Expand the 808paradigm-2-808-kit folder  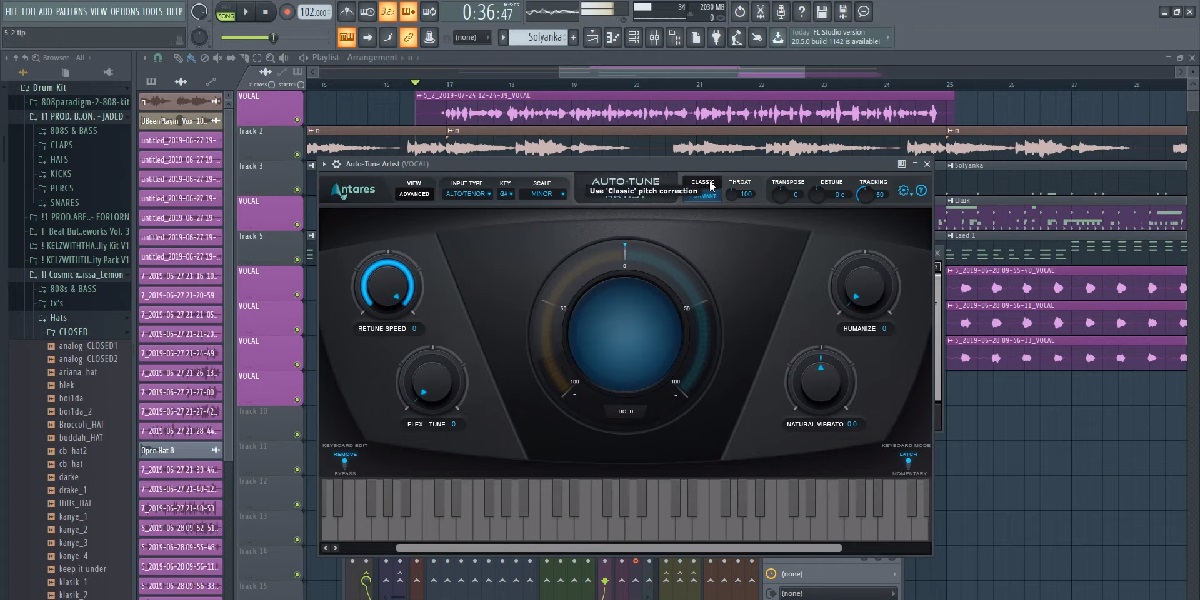tap(78, 103)
